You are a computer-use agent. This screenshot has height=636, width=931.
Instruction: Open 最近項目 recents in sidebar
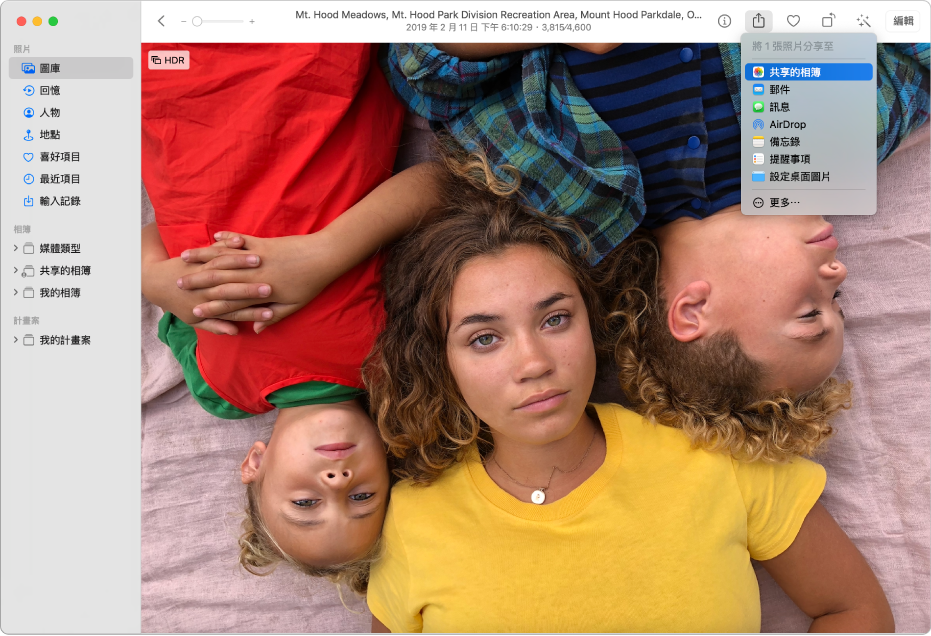71,179
